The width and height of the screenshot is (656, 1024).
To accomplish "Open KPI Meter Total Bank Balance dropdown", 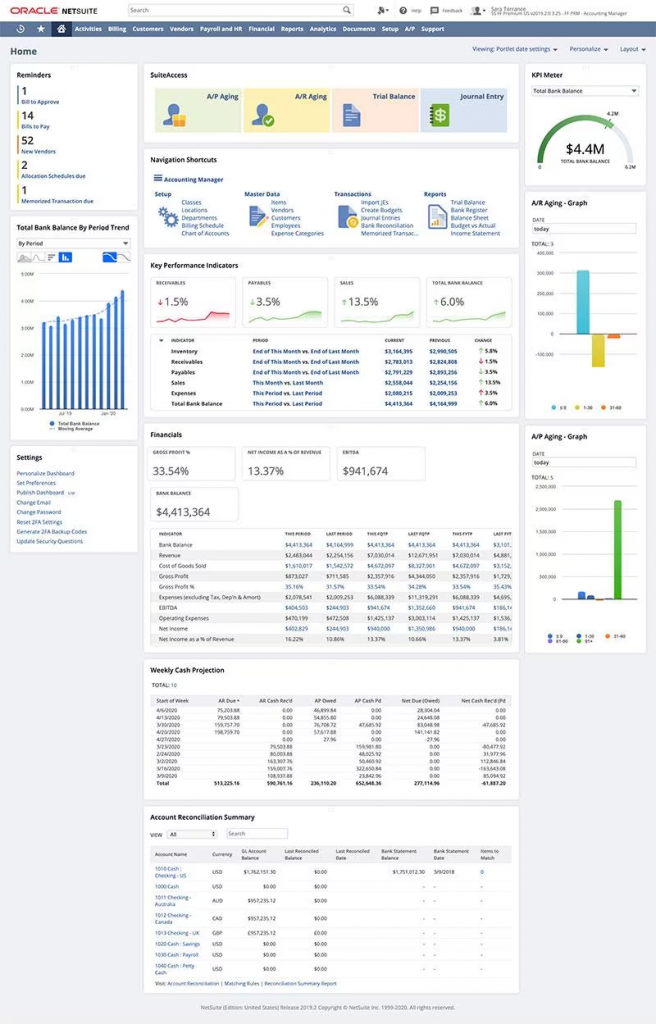I will [585, 91].
